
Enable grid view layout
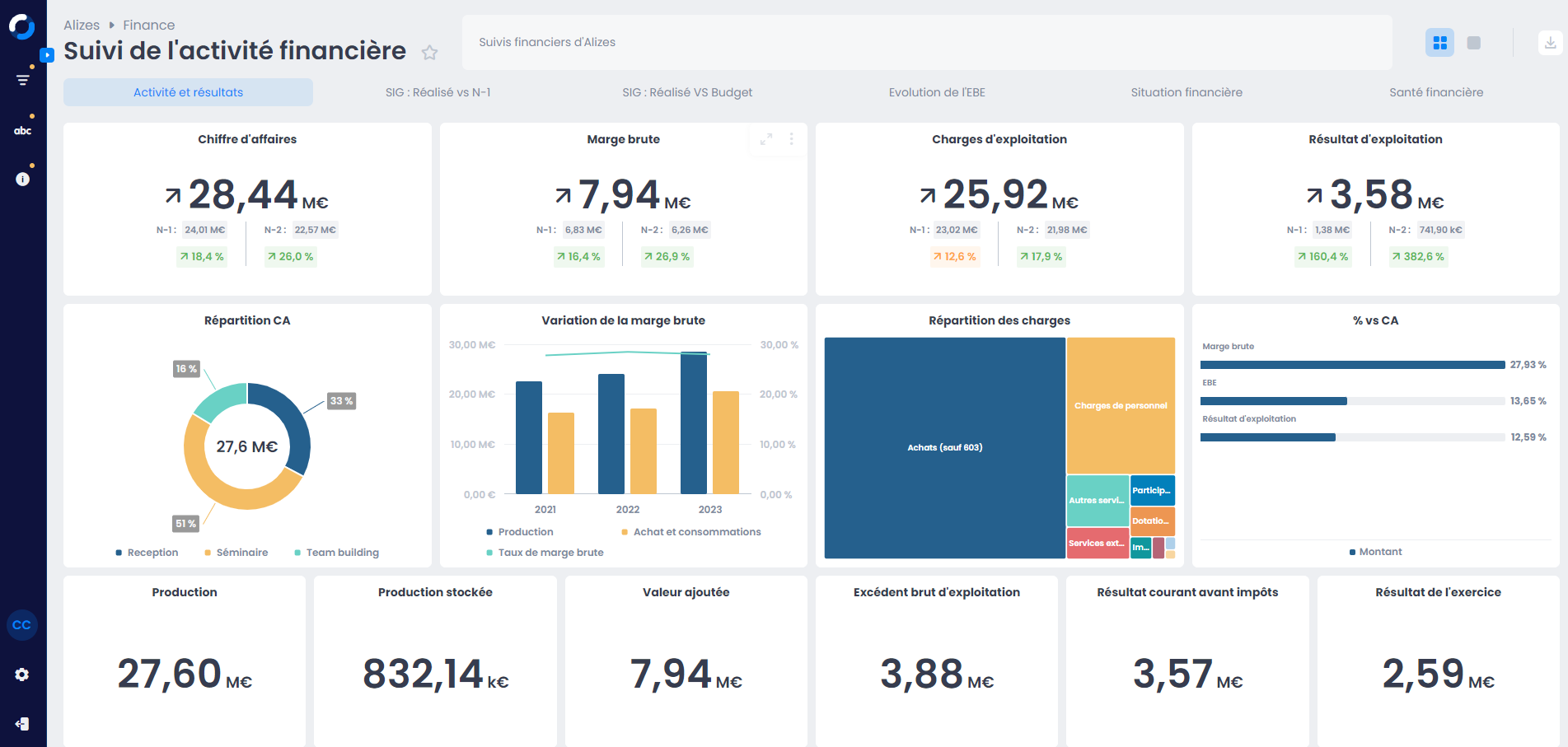pyautogui.click(x=1439, y=42)
